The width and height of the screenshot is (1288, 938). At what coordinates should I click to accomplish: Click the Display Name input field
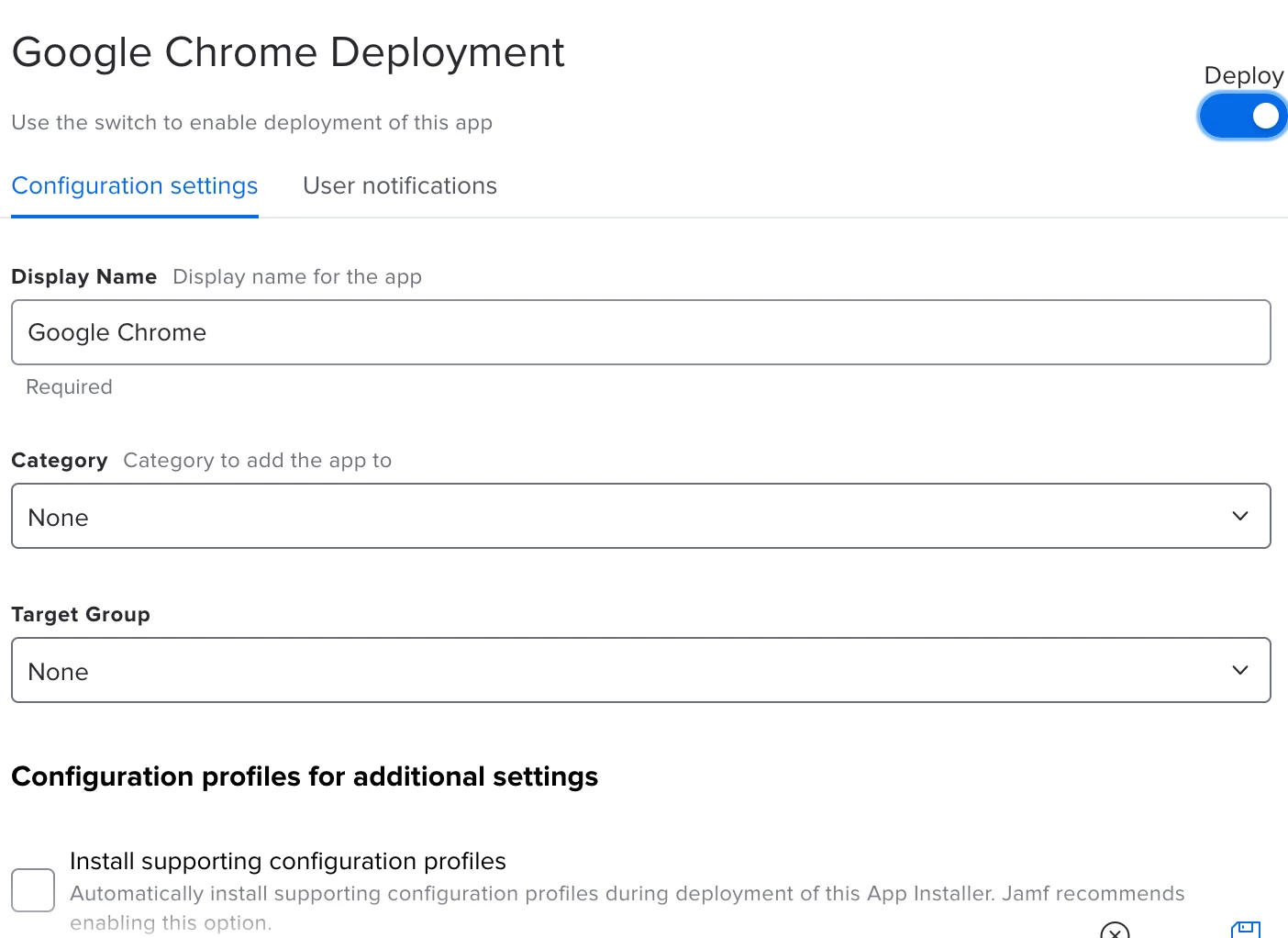click(x=641, y=332)
